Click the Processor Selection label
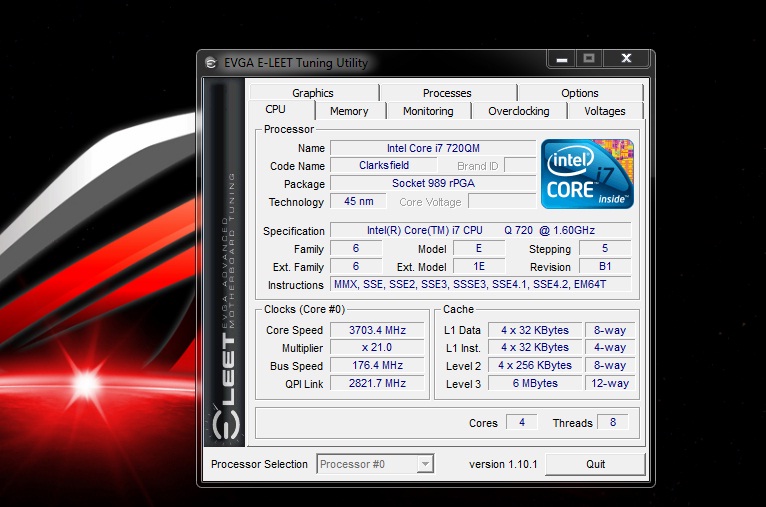Screen dimensions: 766x507 [x=259, y=464]
